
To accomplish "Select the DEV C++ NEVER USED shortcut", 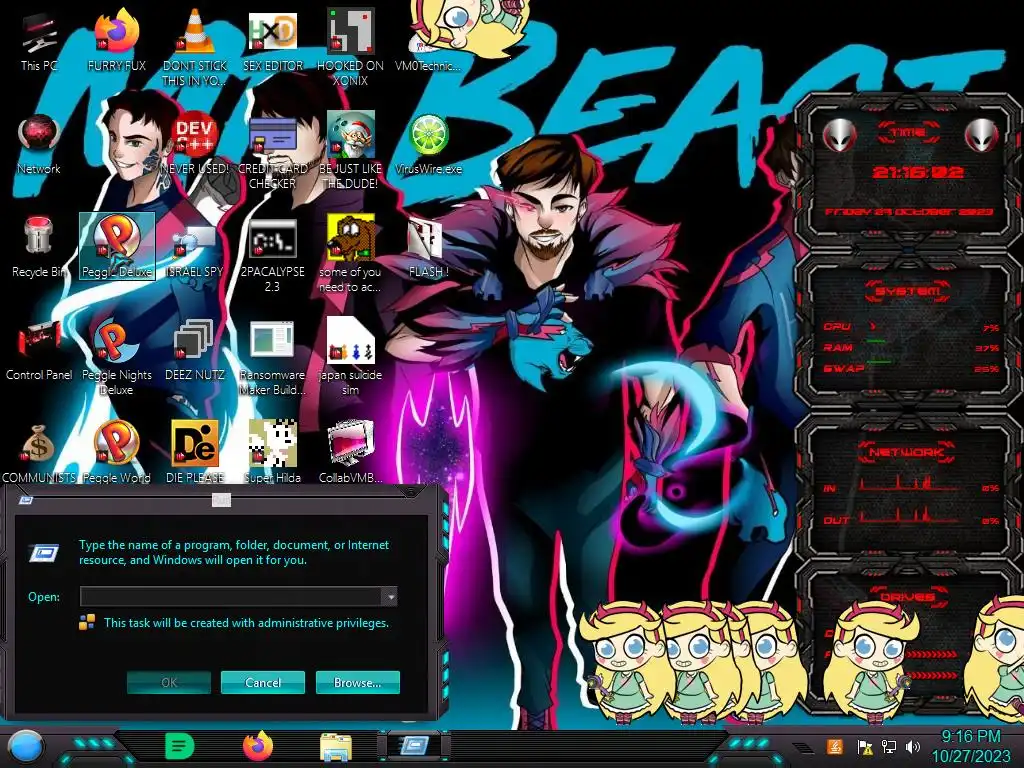I will 194,144.
